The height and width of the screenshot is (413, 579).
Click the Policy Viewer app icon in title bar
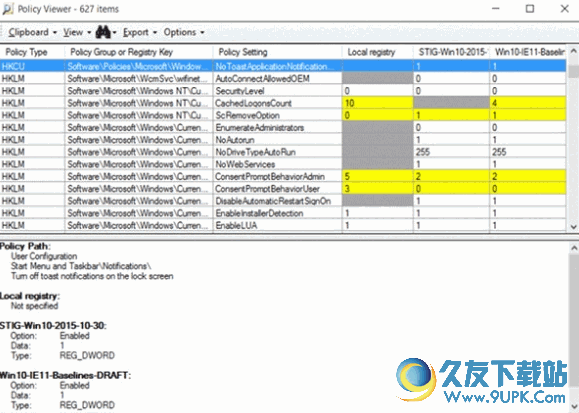tap(8, 9)
